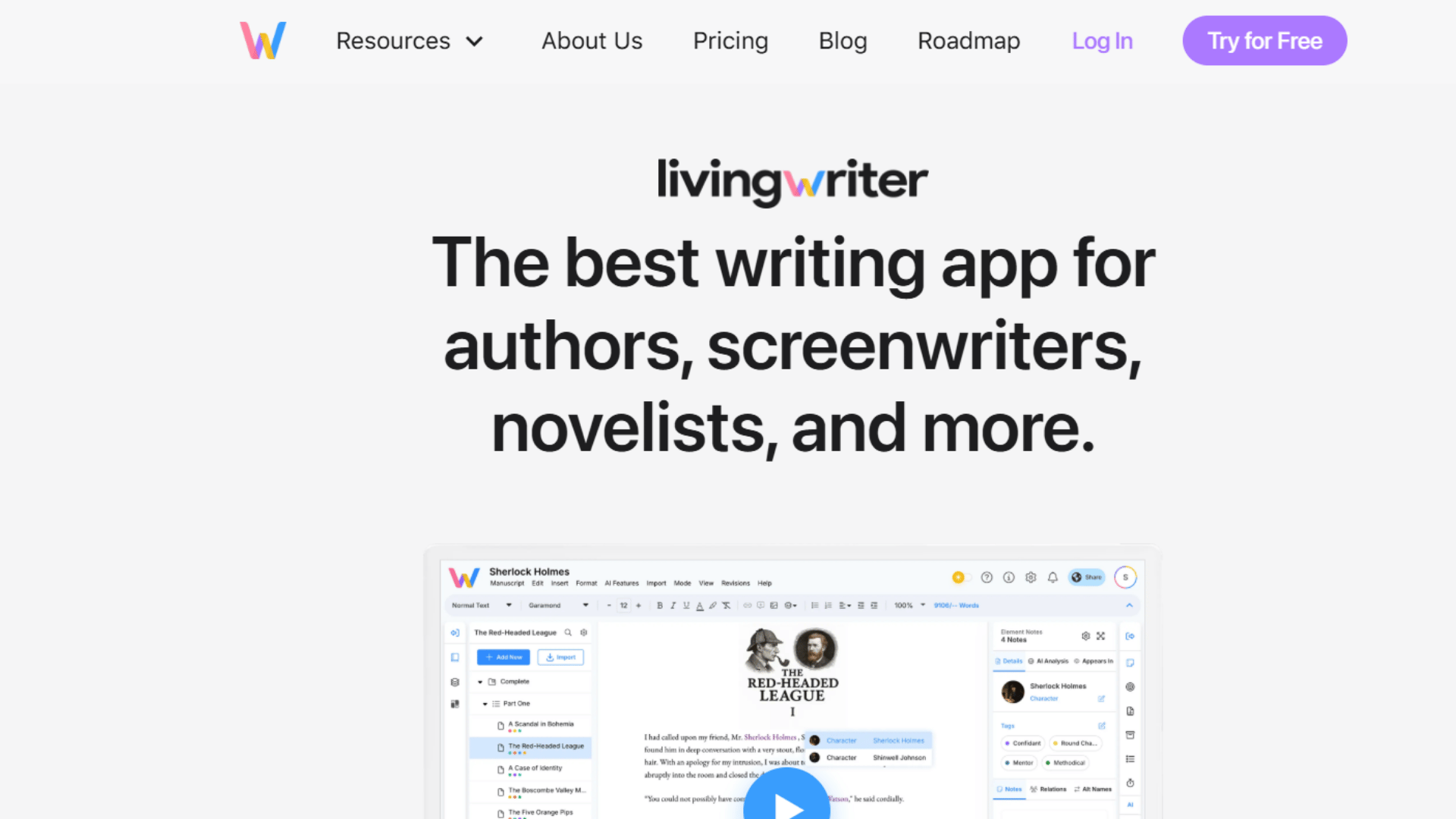This screenshot has width=1456, height=819.
Task: Open settings gear in app header
Action: (x=1031, y=577)
